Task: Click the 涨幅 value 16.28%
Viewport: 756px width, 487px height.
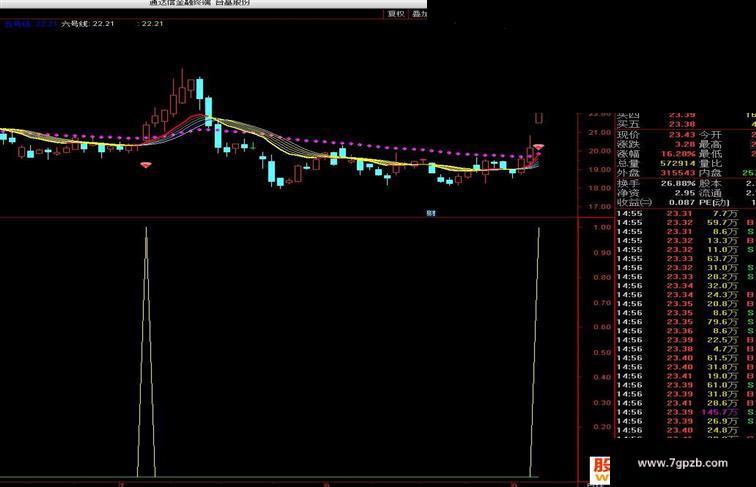Action: click(x=678, y=154)
